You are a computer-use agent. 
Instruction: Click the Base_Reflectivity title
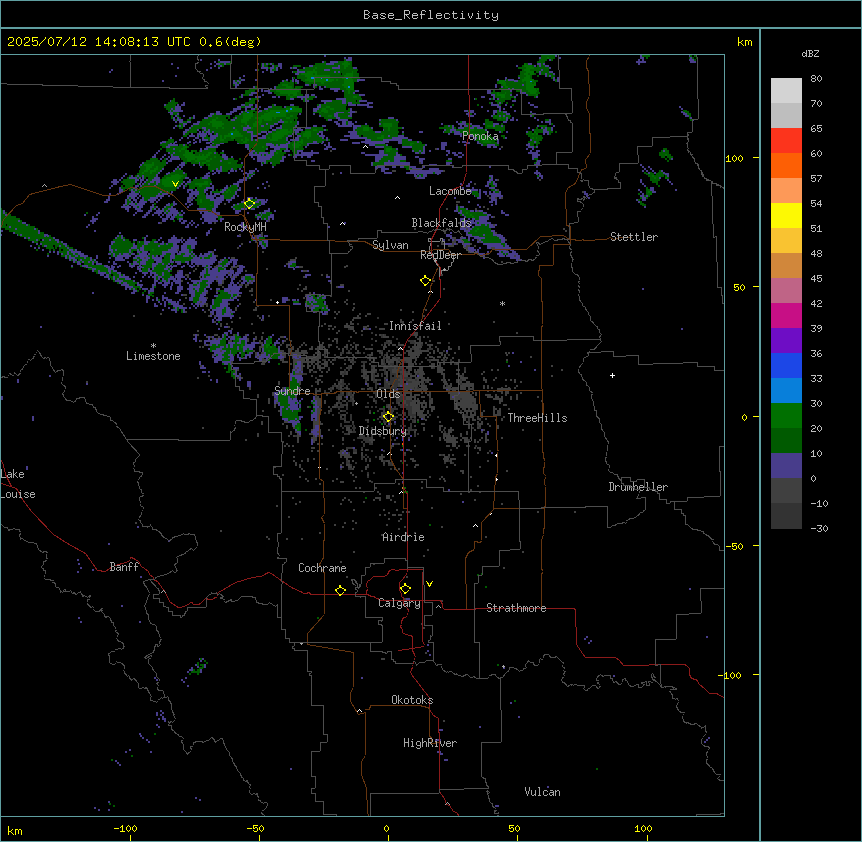pos(431,15)
